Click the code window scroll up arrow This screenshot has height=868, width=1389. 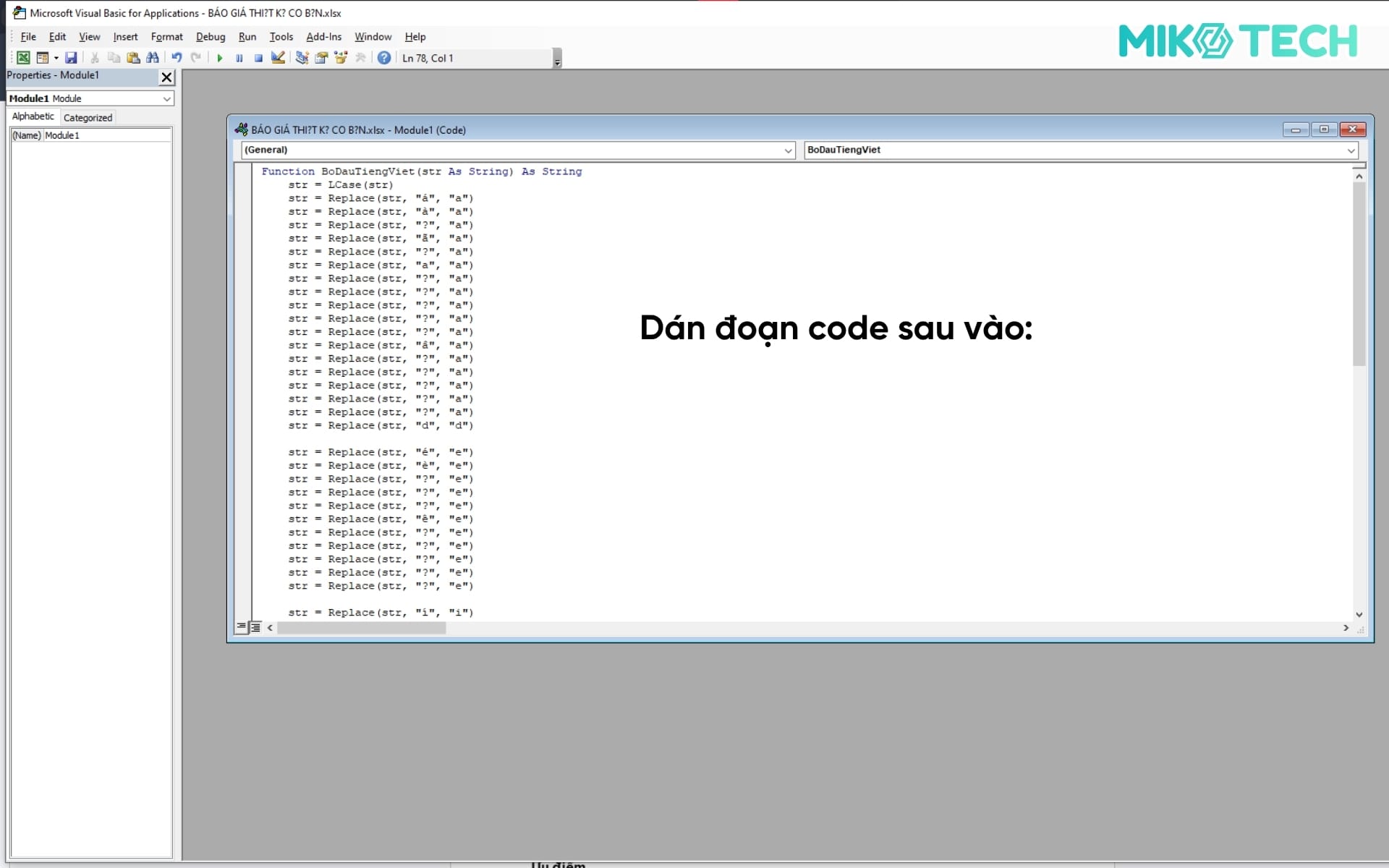tap(1359, 176)
